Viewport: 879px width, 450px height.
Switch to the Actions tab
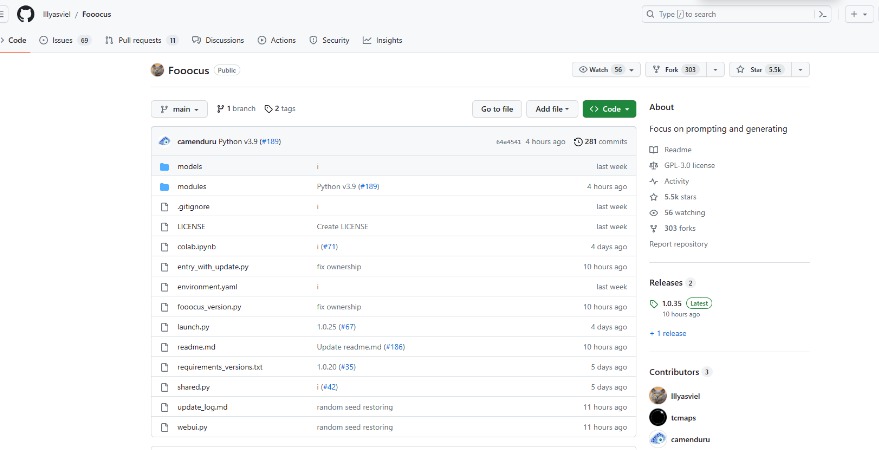coord(277,40)
